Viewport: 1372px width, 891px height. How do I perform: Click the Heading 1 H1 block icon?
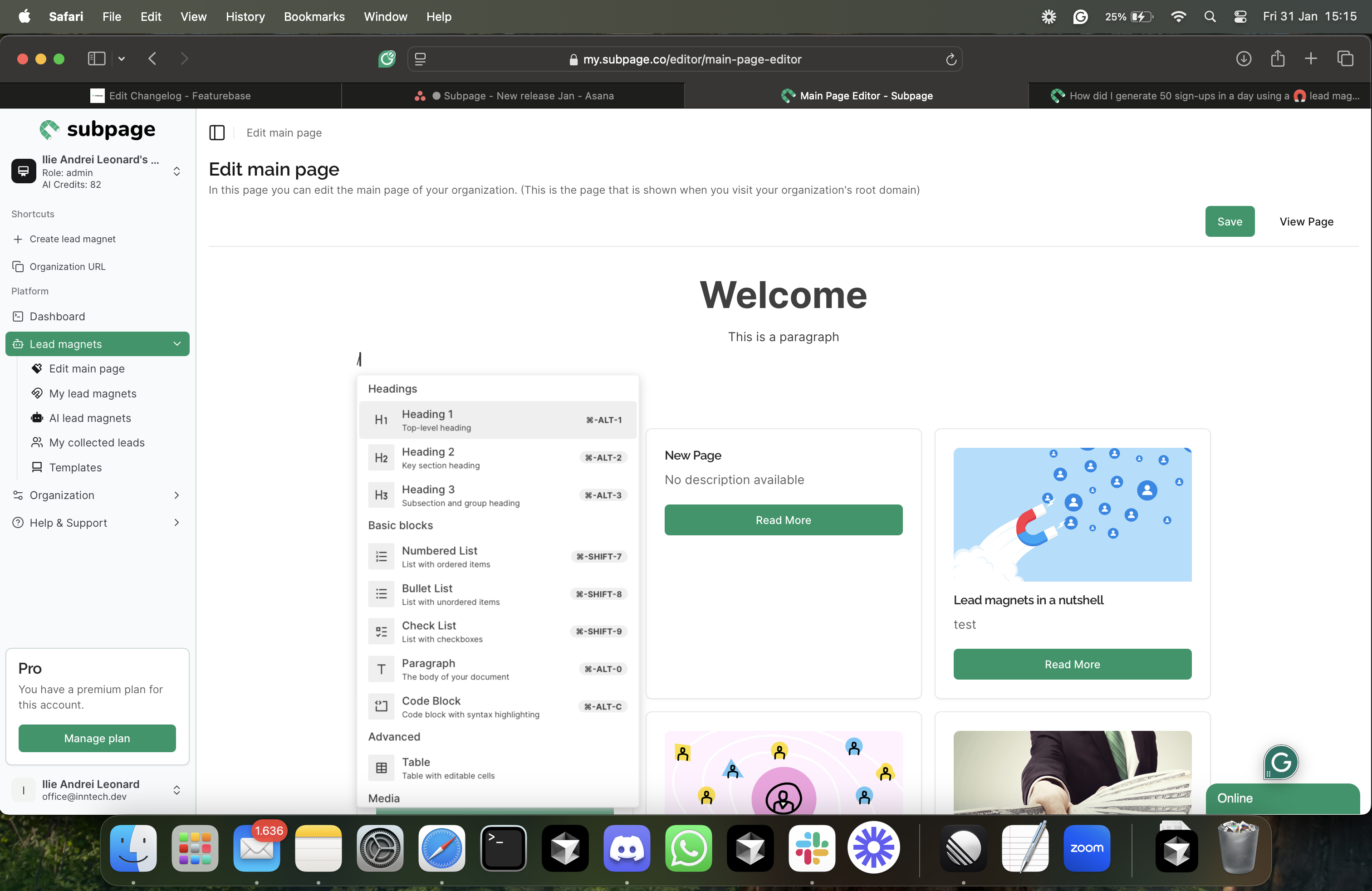click(381, 420)
